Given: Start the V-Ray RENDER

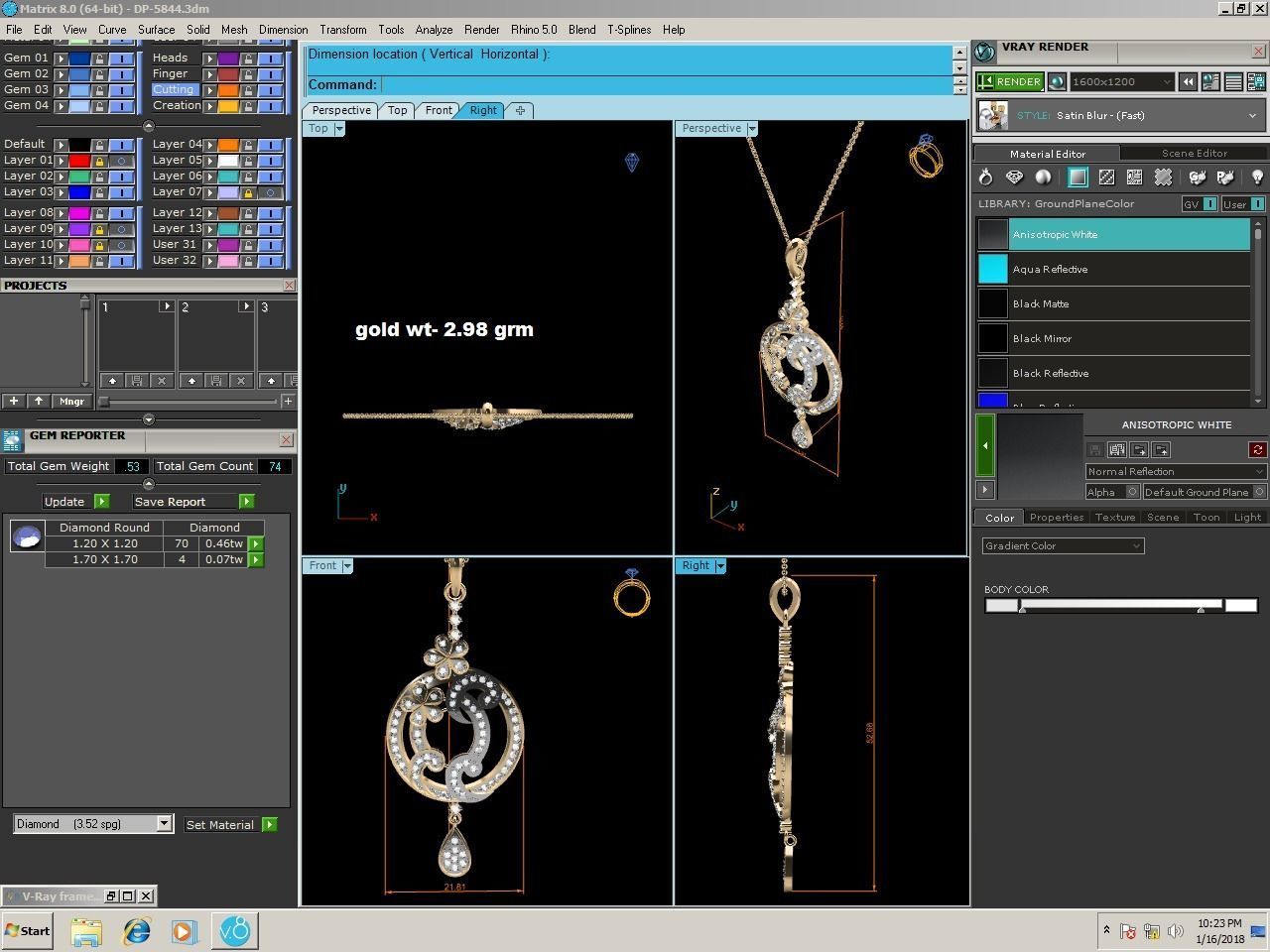Looking at the screenshot, I should tap(1010, 82).
